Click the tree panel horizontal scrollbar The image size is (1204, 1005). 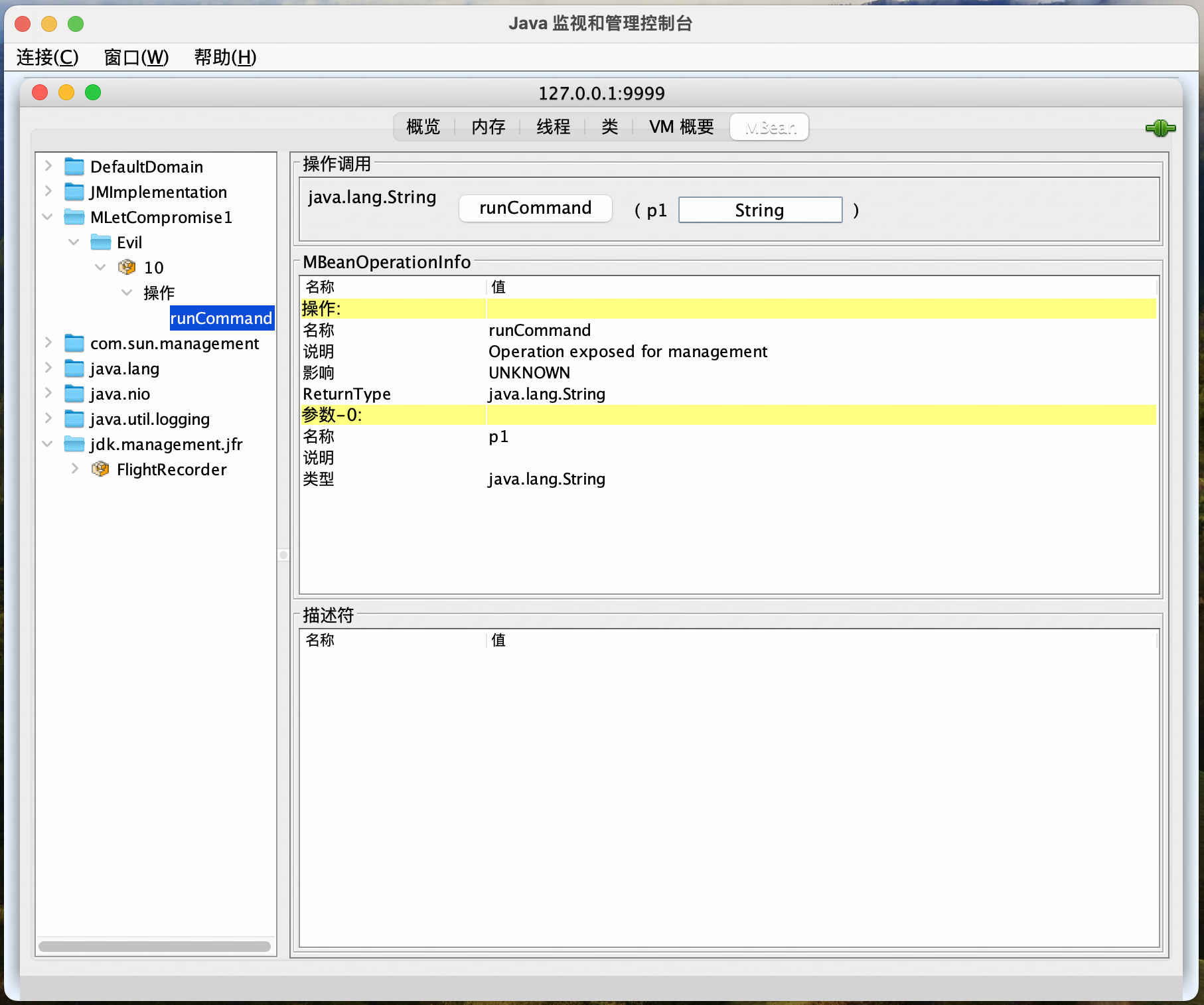pos(155,946)
